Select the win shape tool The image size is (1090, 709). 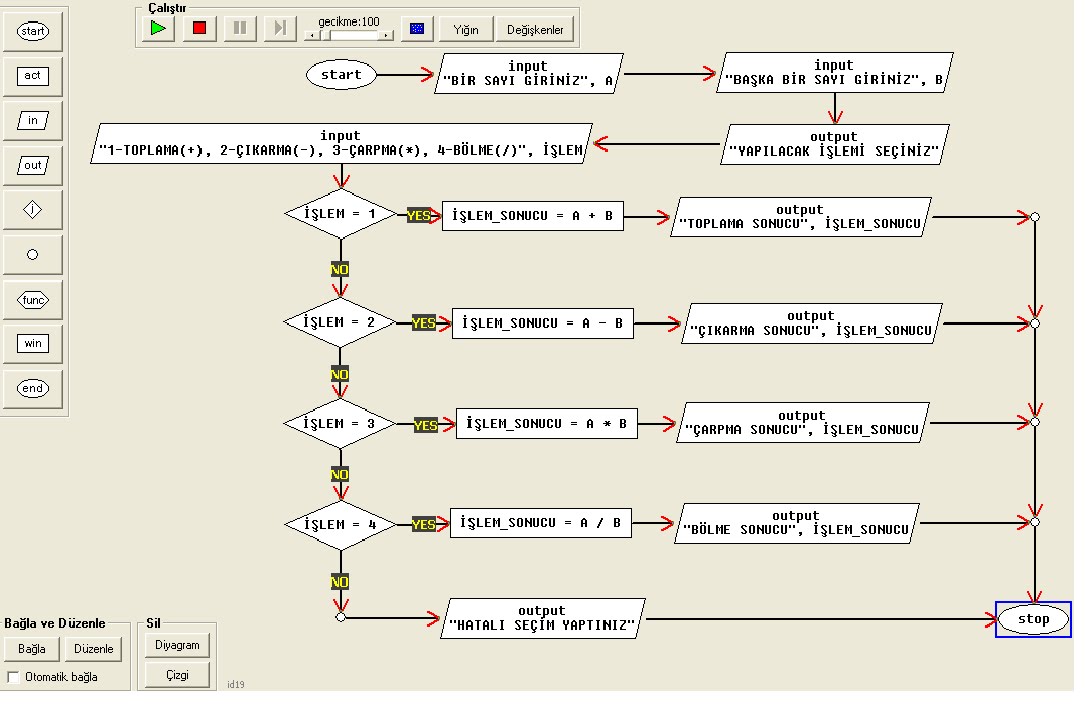coord(31,343)
